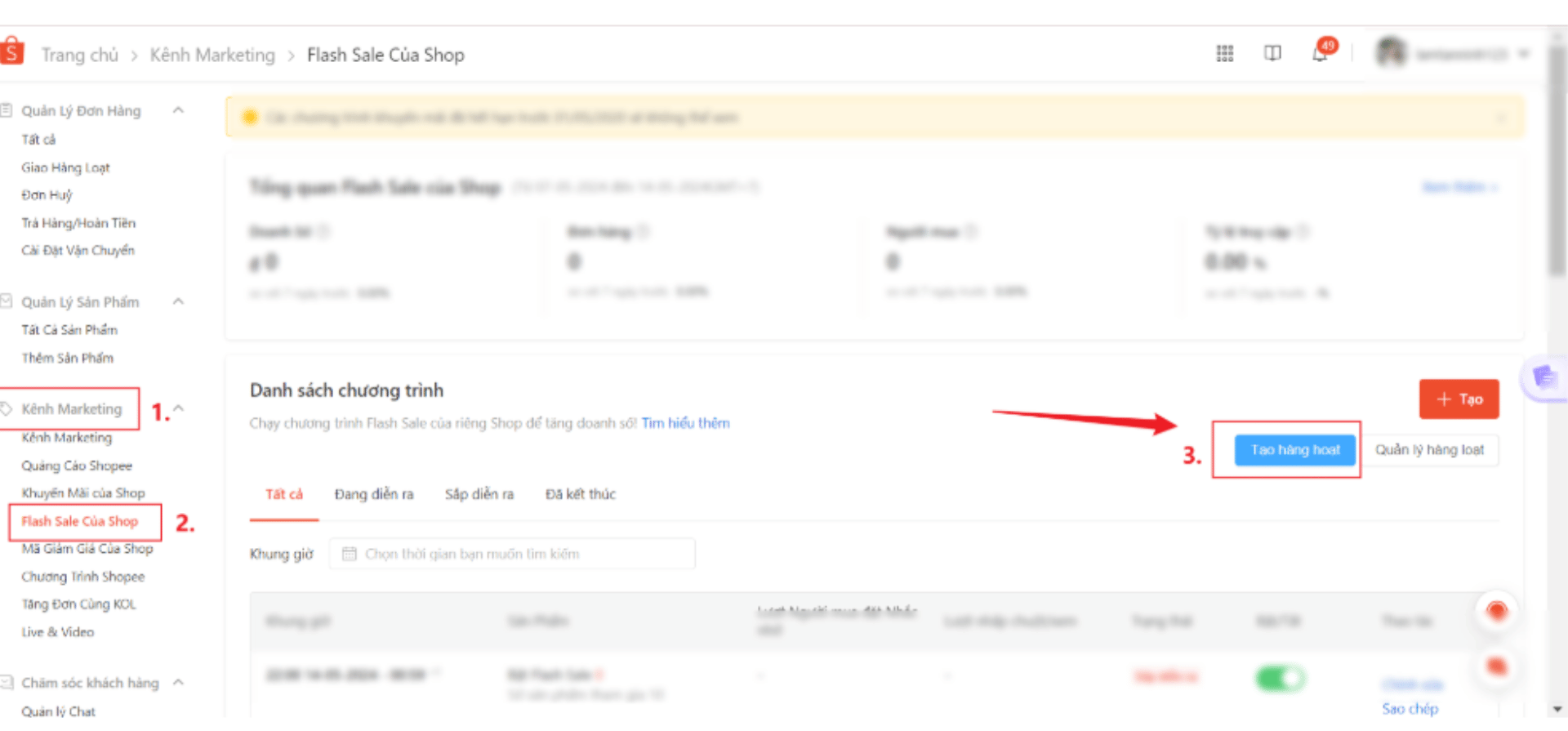Open the seller education book icon
The width and height of the screenshot is (1568, 731).
point(1272,54)
